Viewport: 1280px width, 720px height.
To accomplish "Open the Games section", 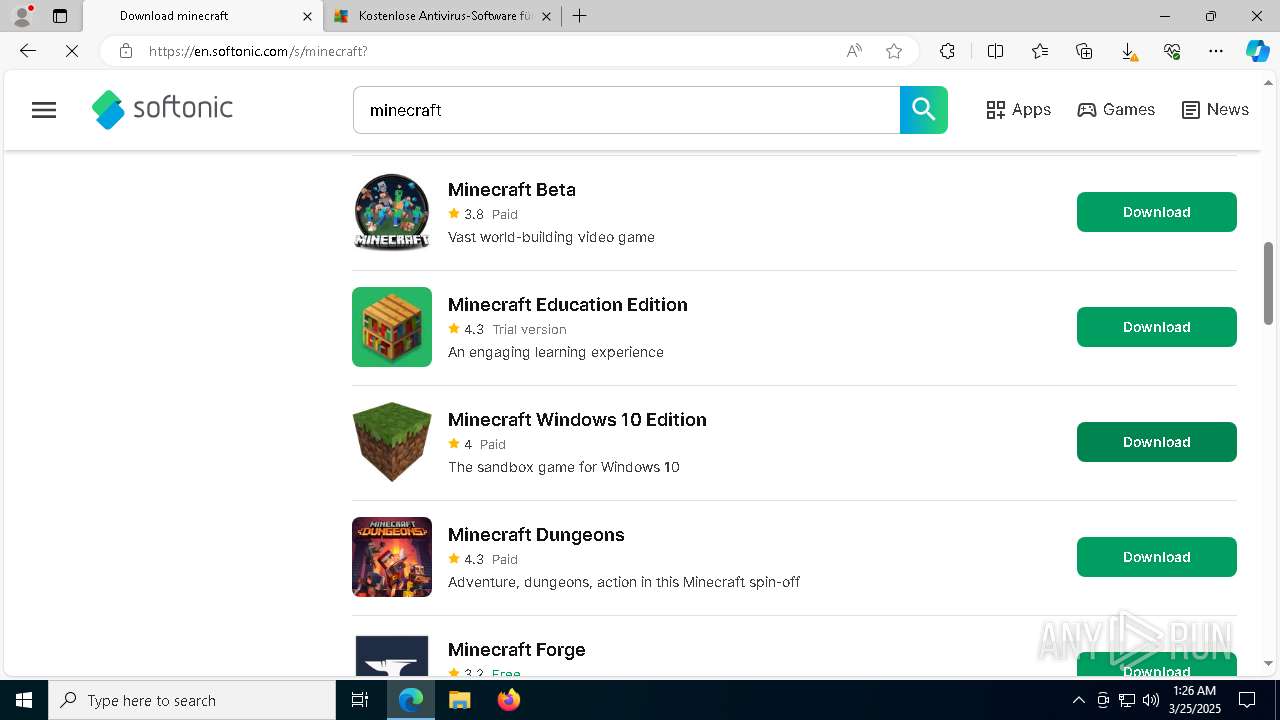I will pyautogui.click(x=1116, y=110).
